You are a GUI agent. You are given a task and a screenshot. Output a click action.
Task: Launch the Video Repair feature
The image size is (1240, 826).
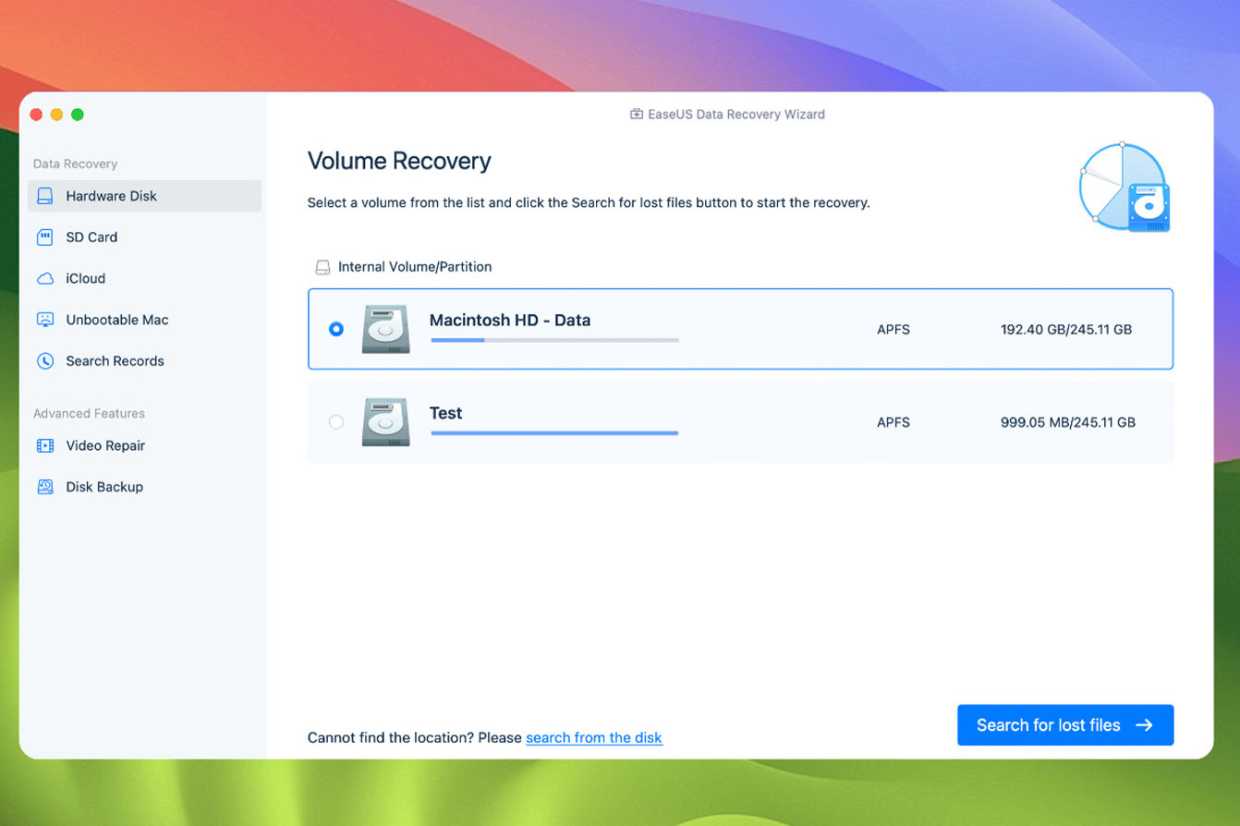click(44, 445)
